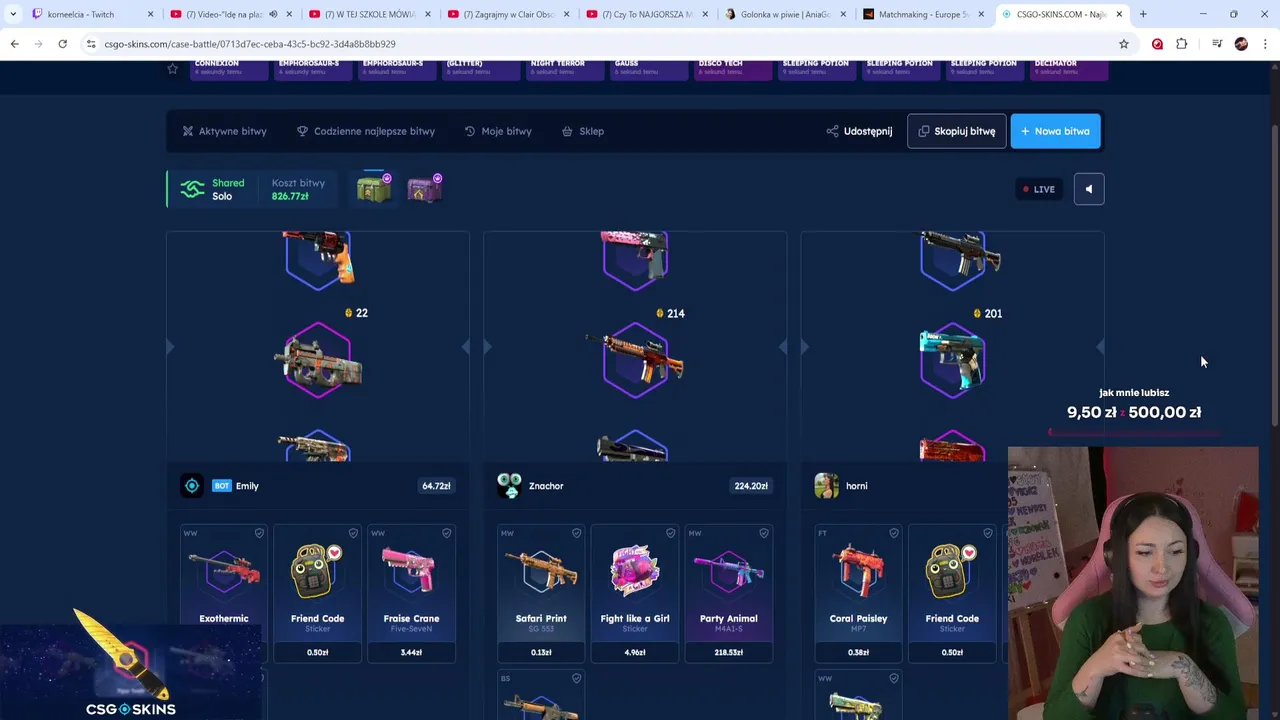This screenshot has height=720, width=1280.
Task: Click Znachor's player avatar
Action: [x=509, y=486]
